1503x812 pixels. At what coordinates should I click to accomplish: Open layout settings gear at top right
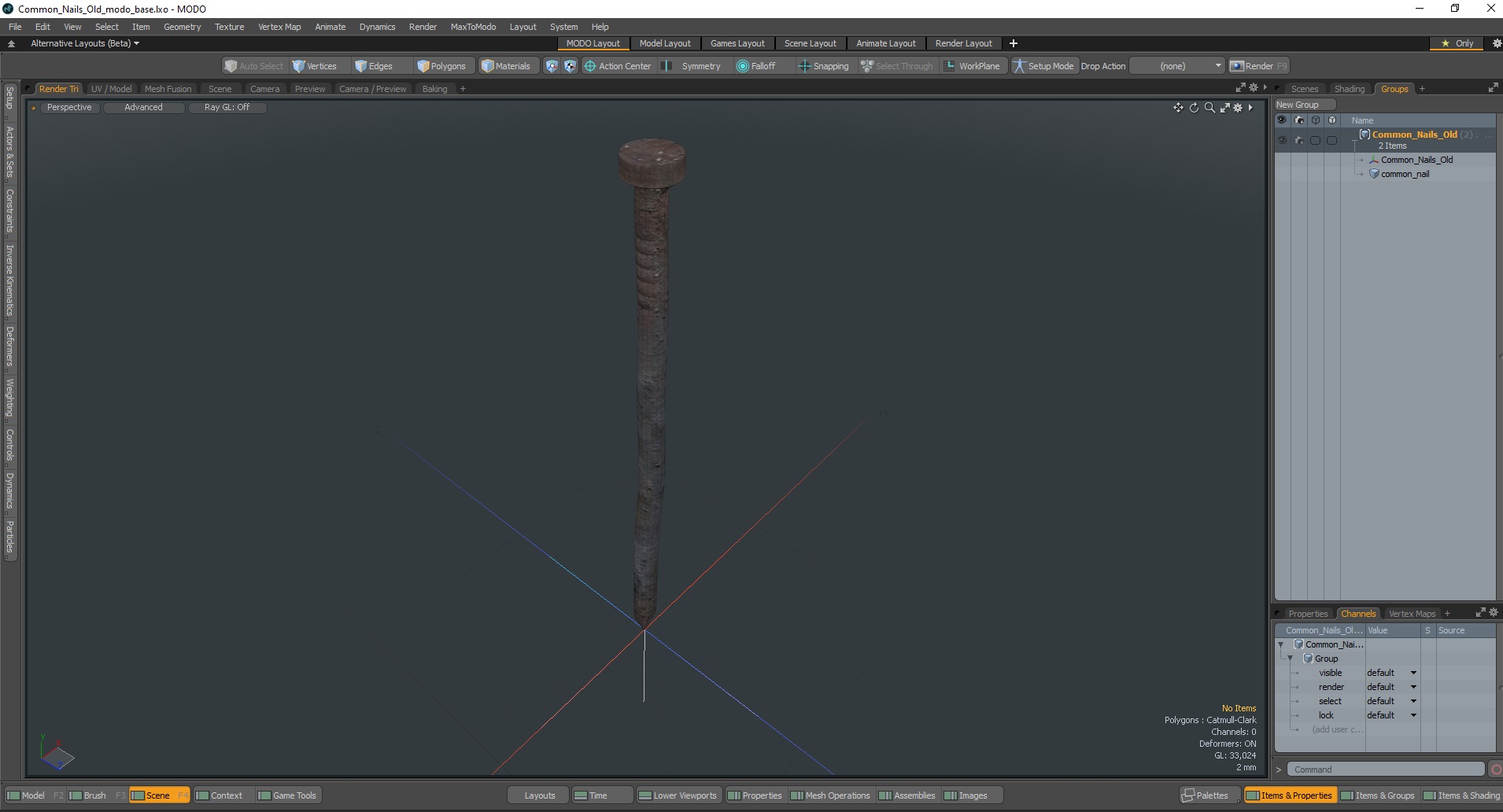pyautogui.click(x=1497, y=43)
